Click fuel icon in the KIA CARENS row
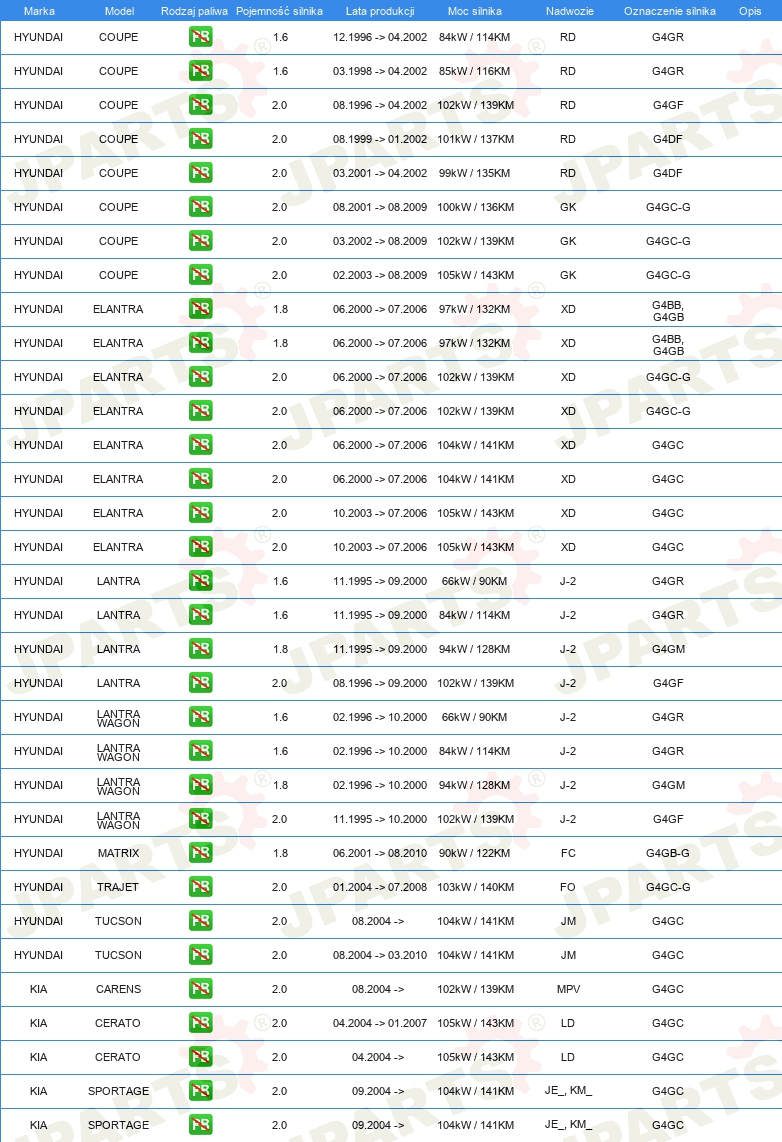Screen dimensions: 782x1142 pos(200,988)
